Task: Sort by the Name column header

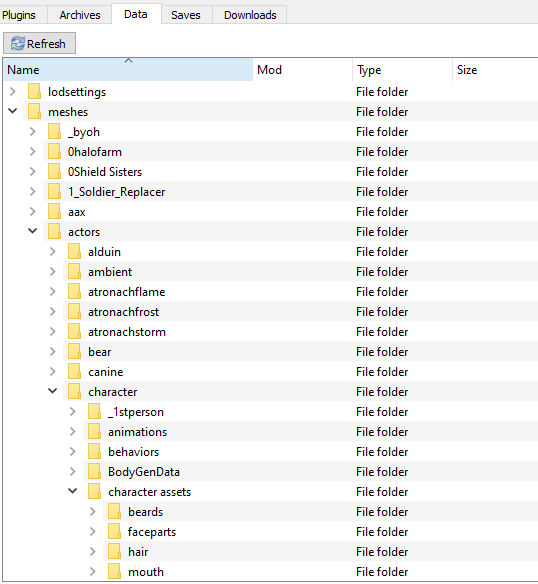Action: point(128,70)
